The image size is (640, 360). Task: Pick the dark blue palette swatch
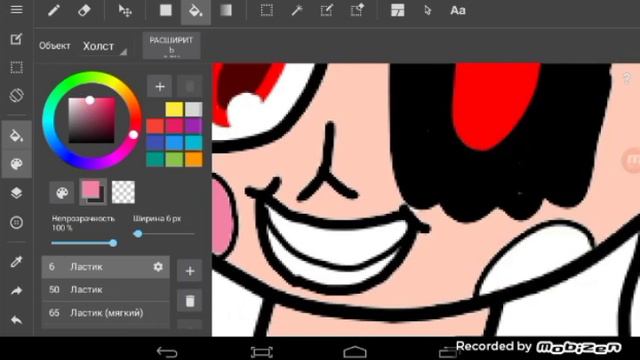point(155,142)
